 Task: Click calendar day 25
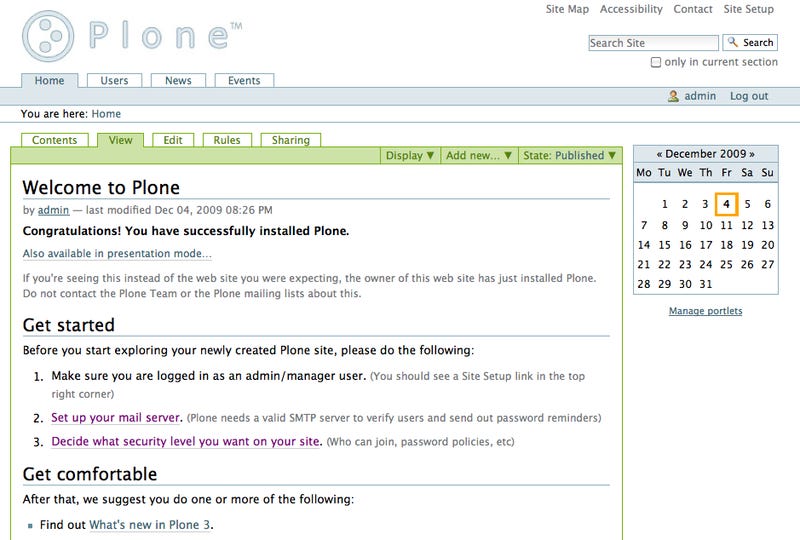[727, 264]
